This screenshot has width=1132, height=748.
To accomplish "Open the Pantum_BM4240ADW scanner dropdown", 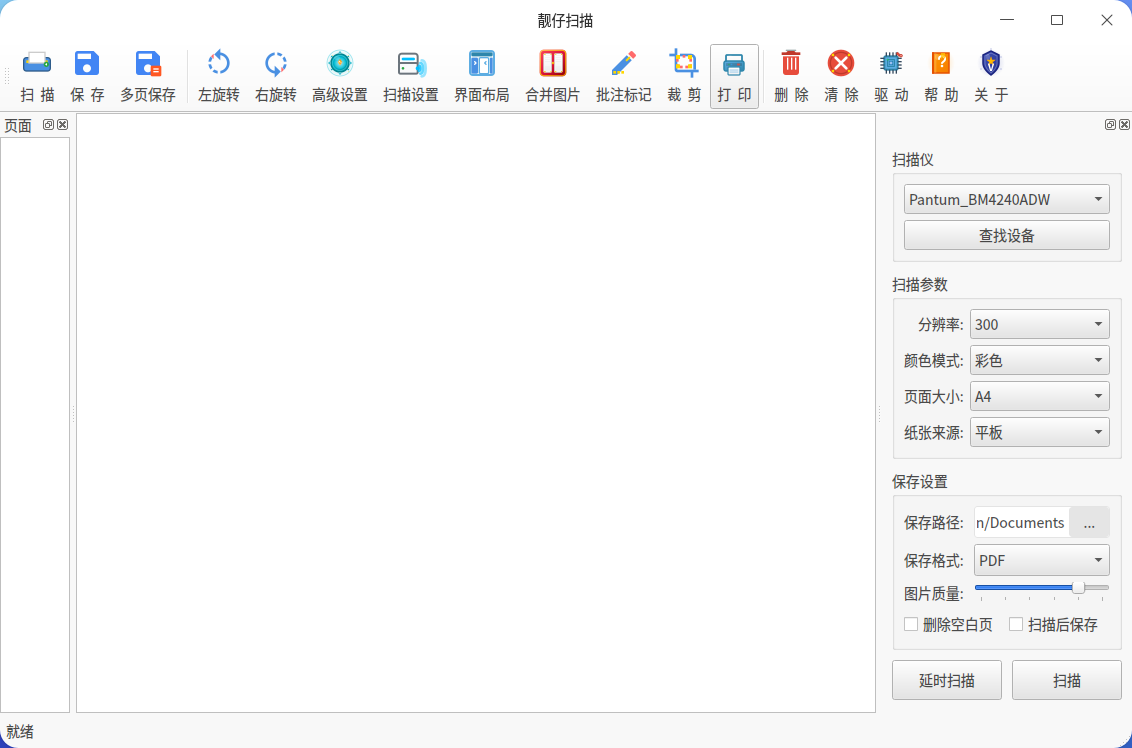I will 1006,199.
